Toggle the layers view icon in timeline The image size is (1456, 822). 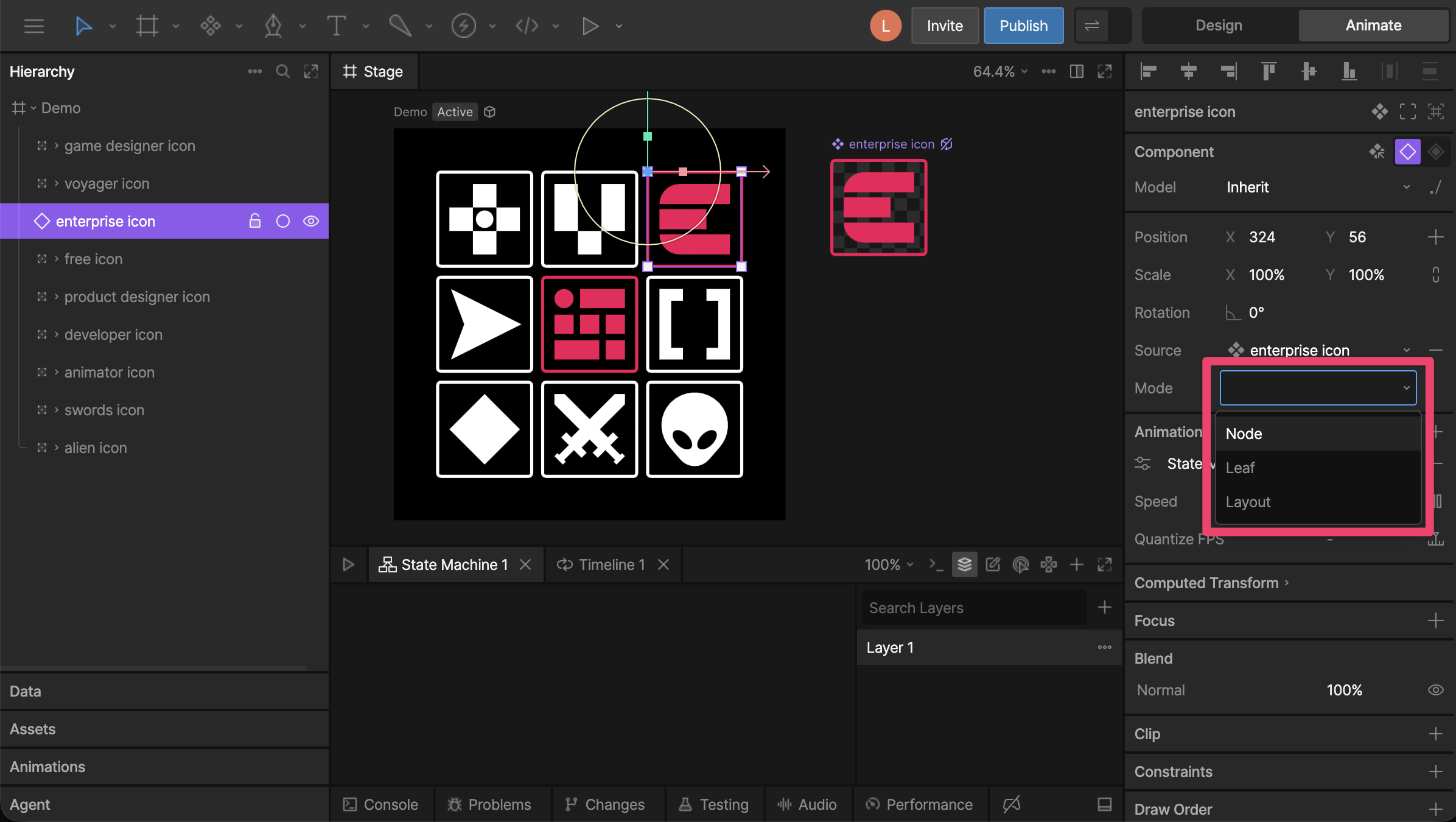964,565
